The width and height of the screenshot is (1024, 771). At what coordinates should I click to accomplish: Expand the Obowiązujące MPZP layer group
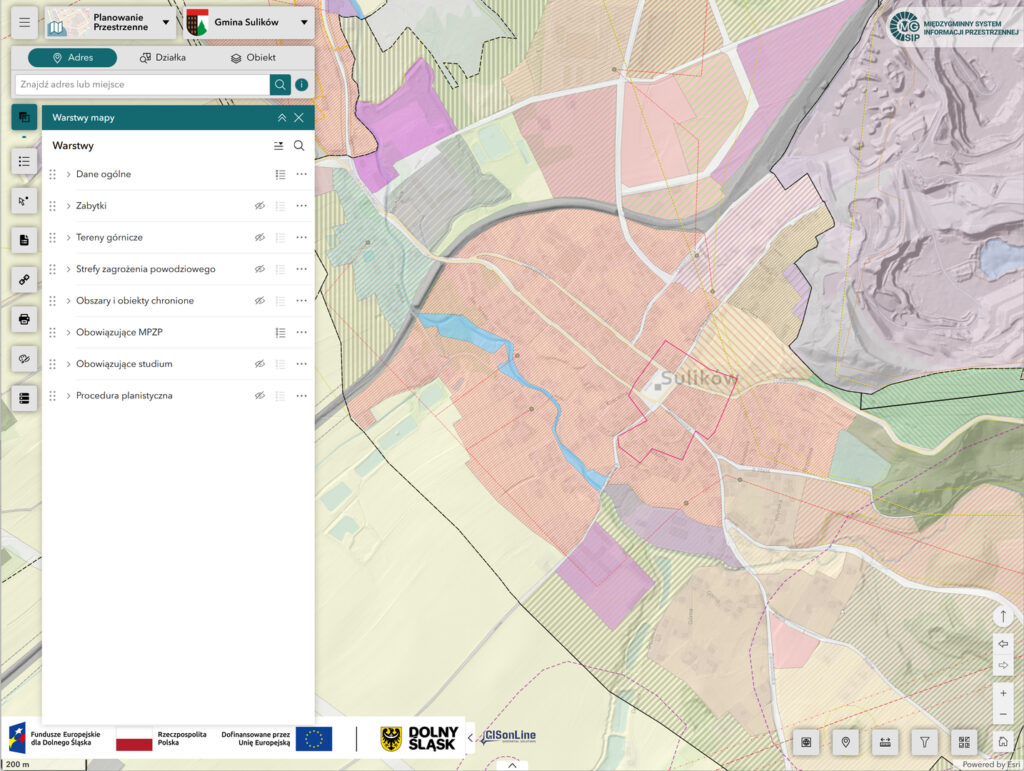click(x=68, y=332)
